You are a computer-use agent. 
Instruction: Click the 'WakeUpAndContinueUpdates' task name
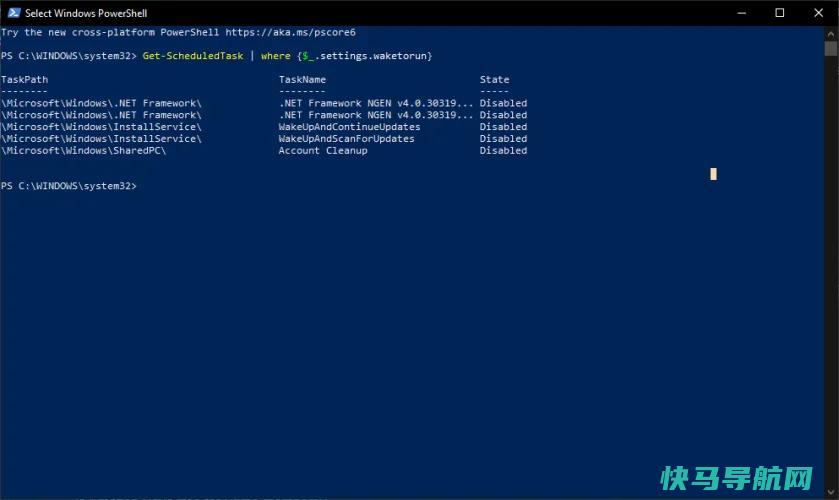click(x=349, y=127)
